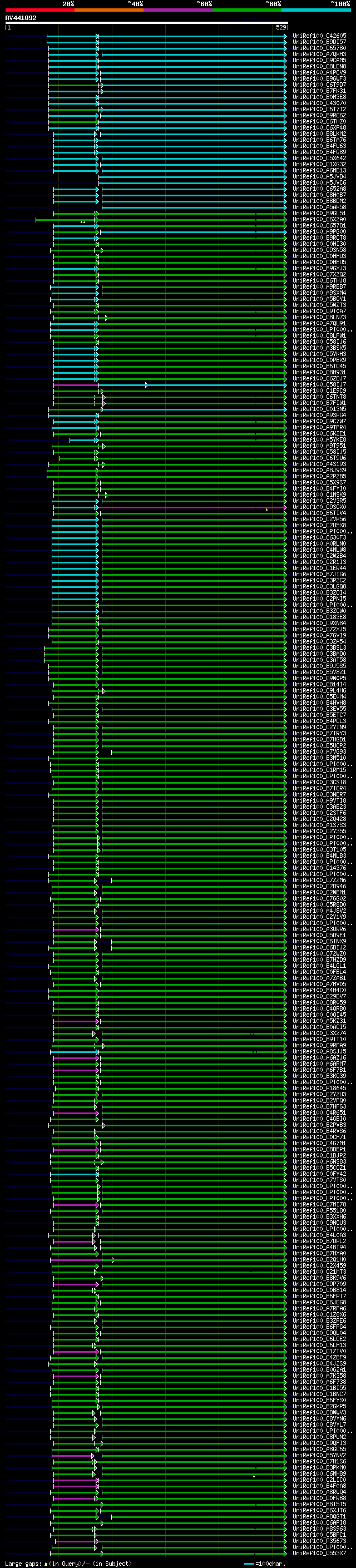This screenshot has width=356, height=1568.
Task: Click the cyan ~100% identity legend bar
Action: point(316,10)
